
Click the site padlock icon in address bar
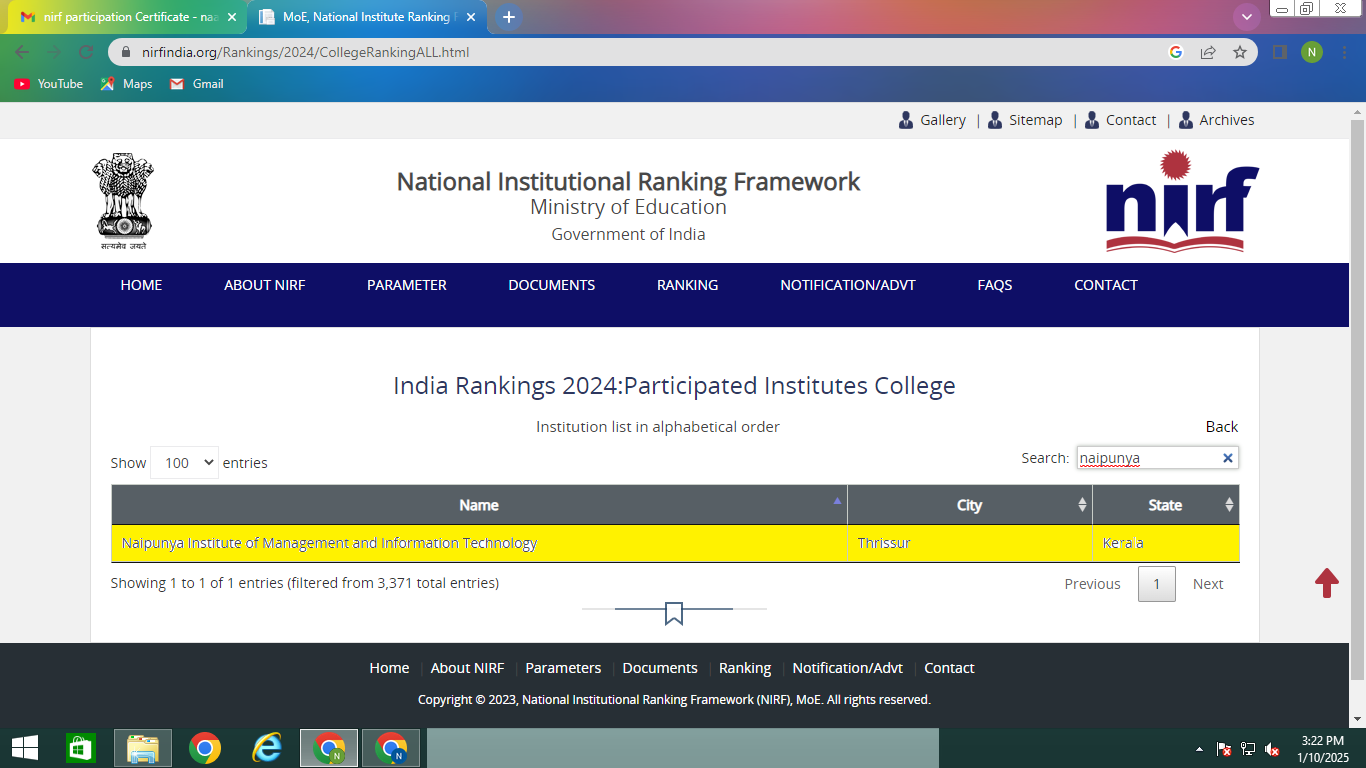tap(126, 52)
